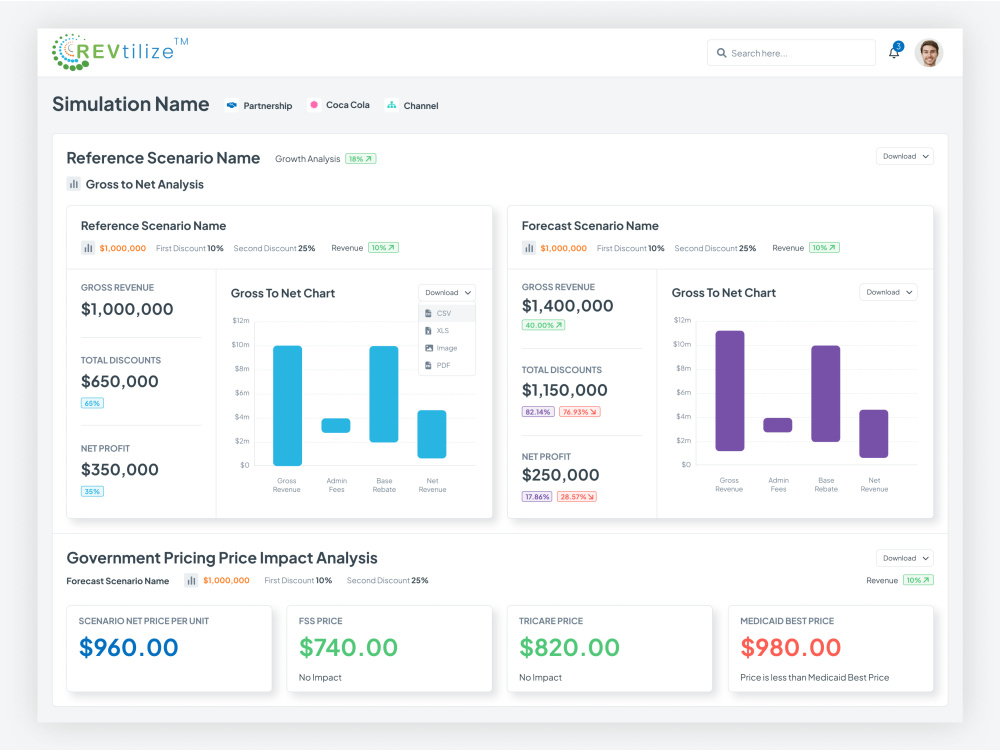Click the pink Coca Cola dot
1000x750 pixels.
(314, 105)
